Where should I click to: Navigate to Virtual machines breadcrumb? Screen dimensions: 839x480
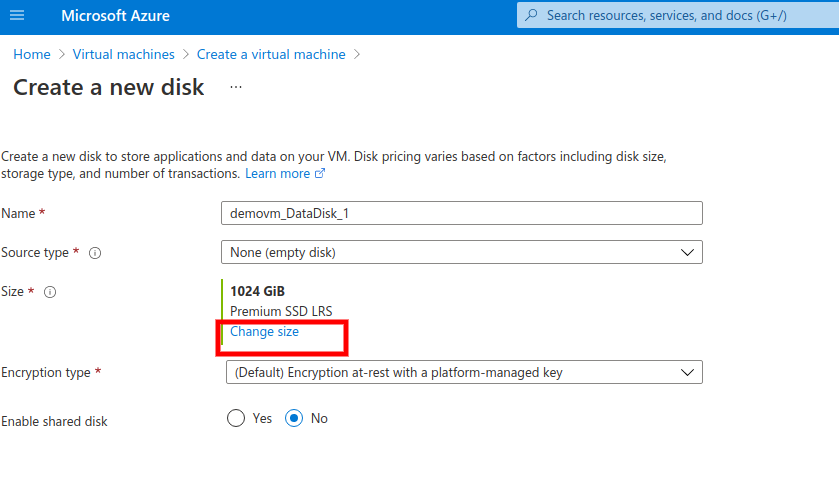[123, 54]
